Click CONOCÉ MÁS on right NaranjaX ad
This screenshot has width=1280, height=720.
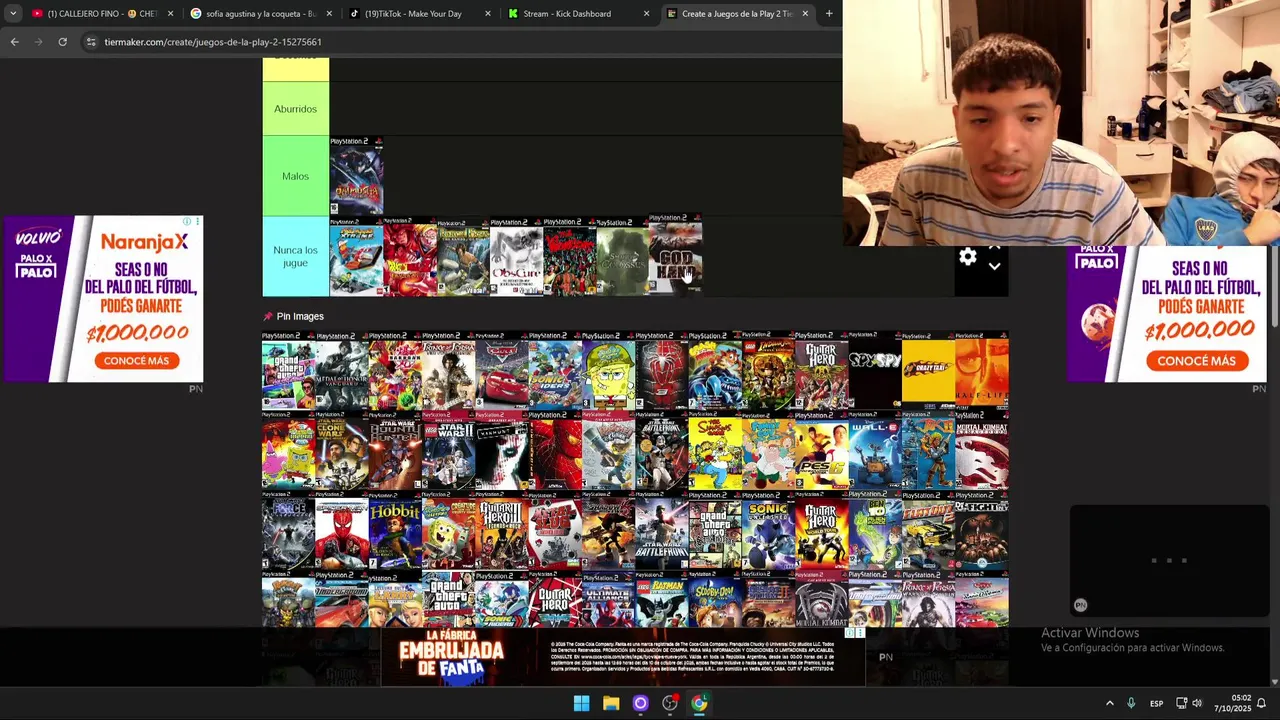[1197, 361]
